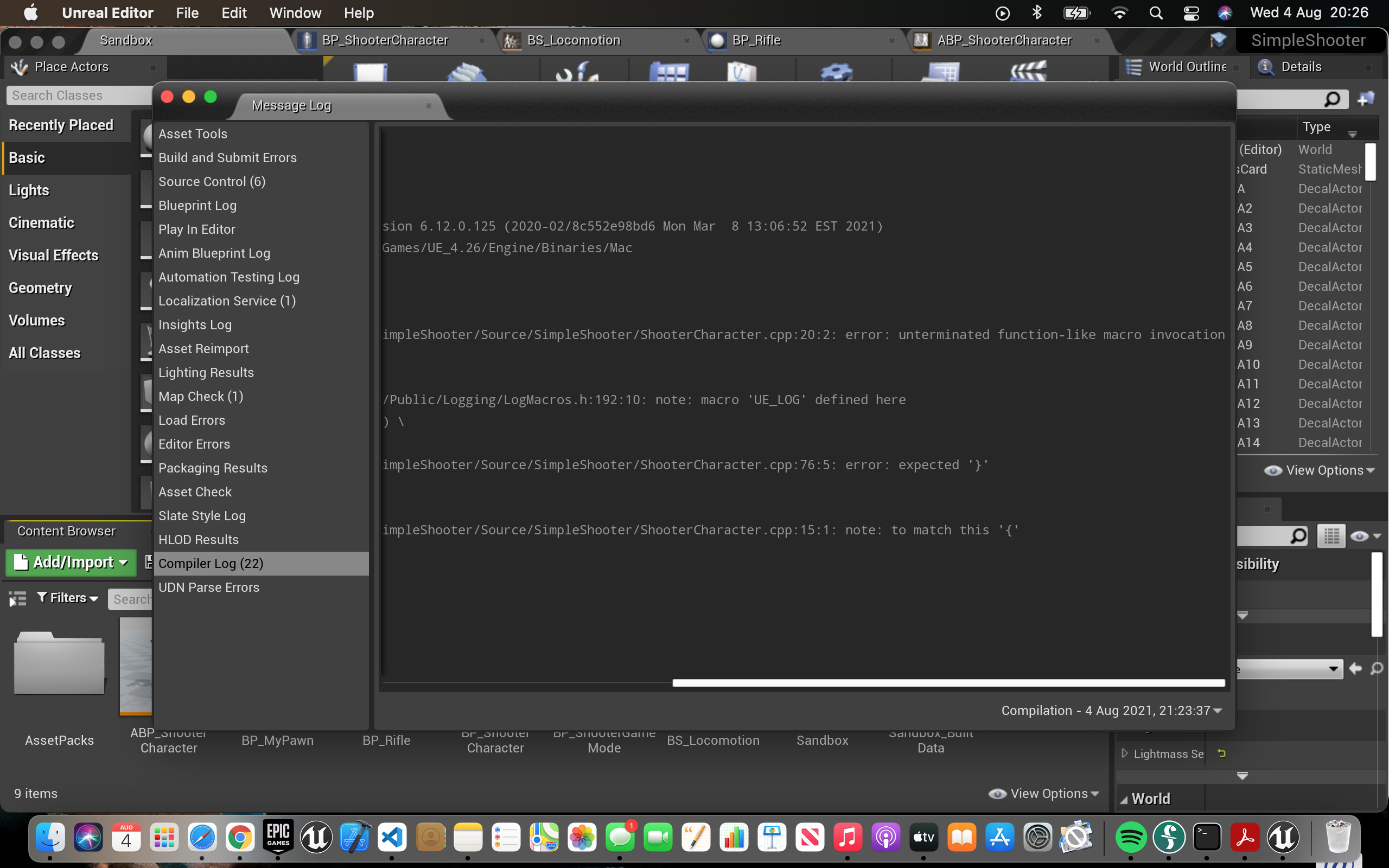This screenshot has width=1389, height=868.
Task: Expand the Lightmass Settings section
Action: (x=1124, y=753)
